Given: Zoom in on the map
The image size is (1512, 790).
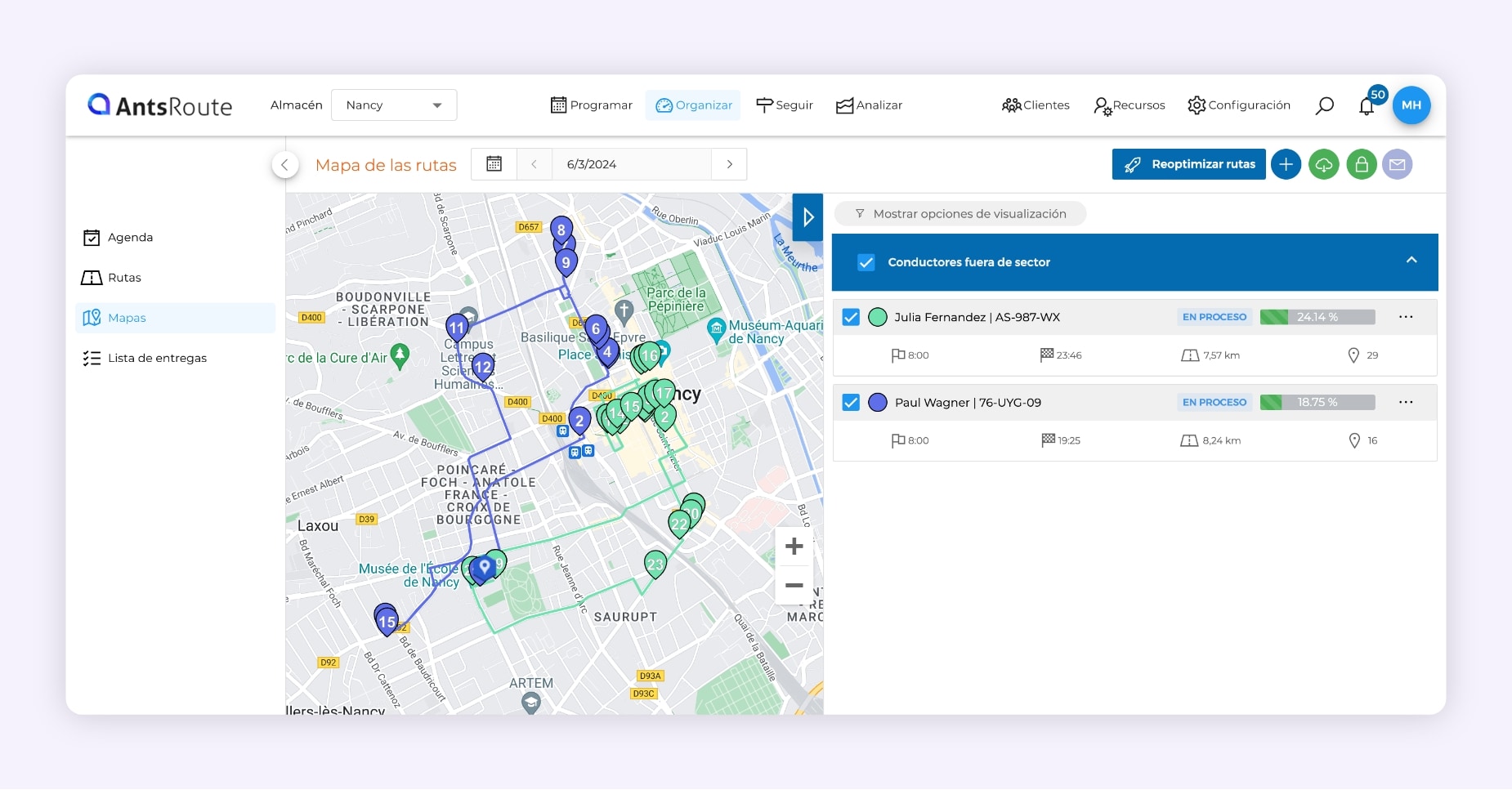Looking at the screenshot, I should (x=794, y=547).
